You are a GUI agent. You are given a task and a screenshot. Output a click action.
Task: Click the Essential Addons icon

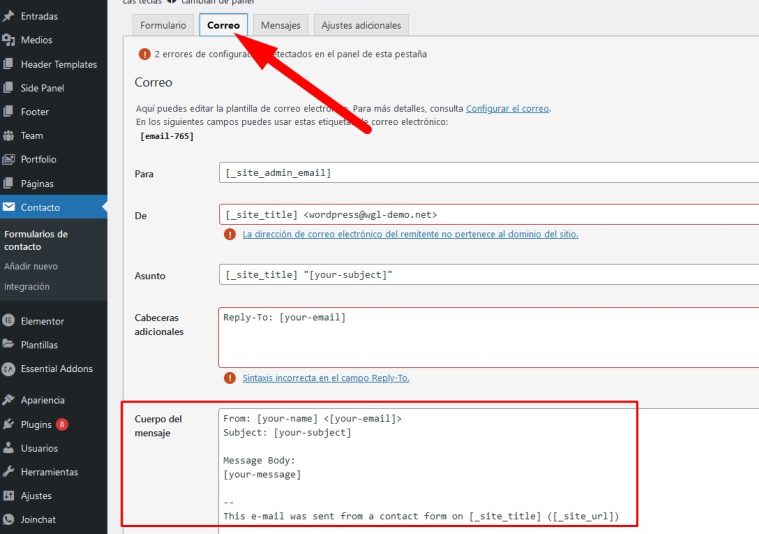pos(9,369)
